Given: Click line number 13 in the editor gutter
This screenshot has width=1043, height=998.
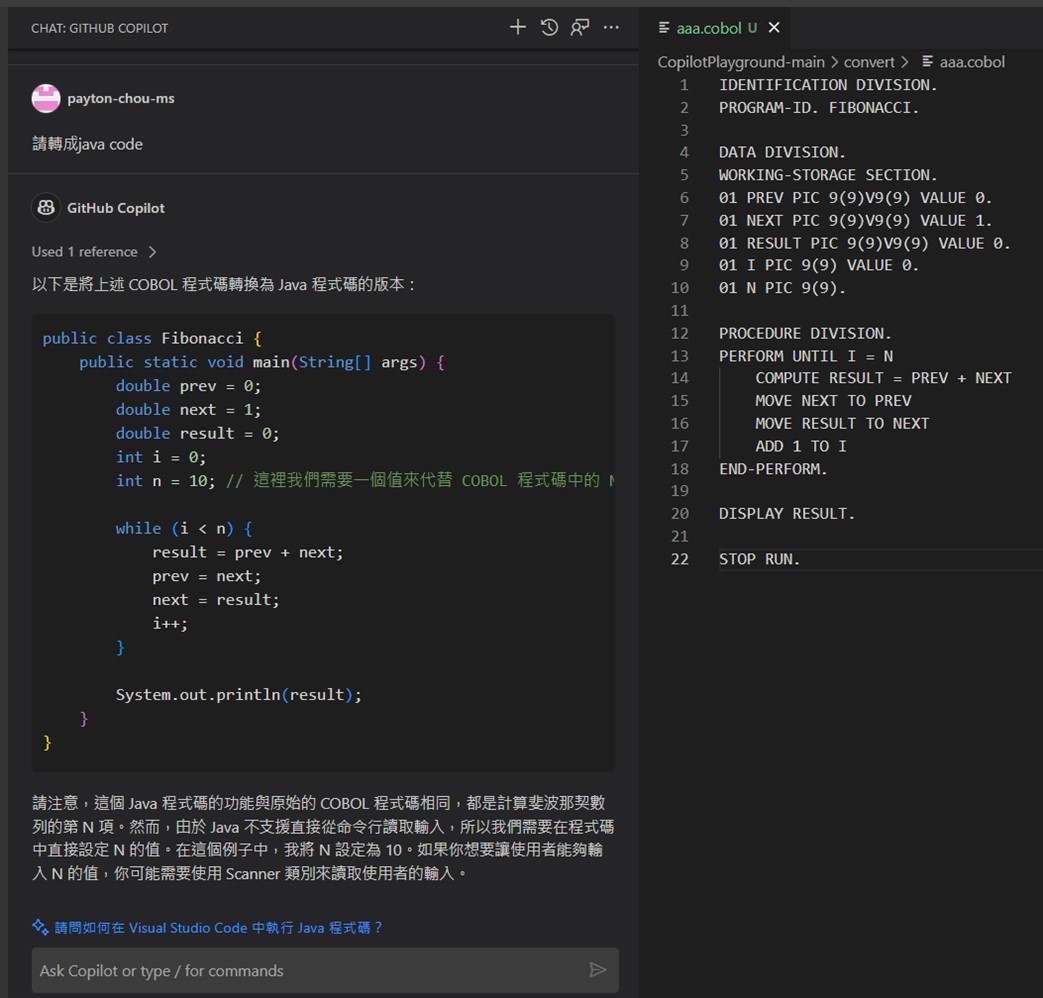Looking at the screenshot, I should (x=680, y=355).
